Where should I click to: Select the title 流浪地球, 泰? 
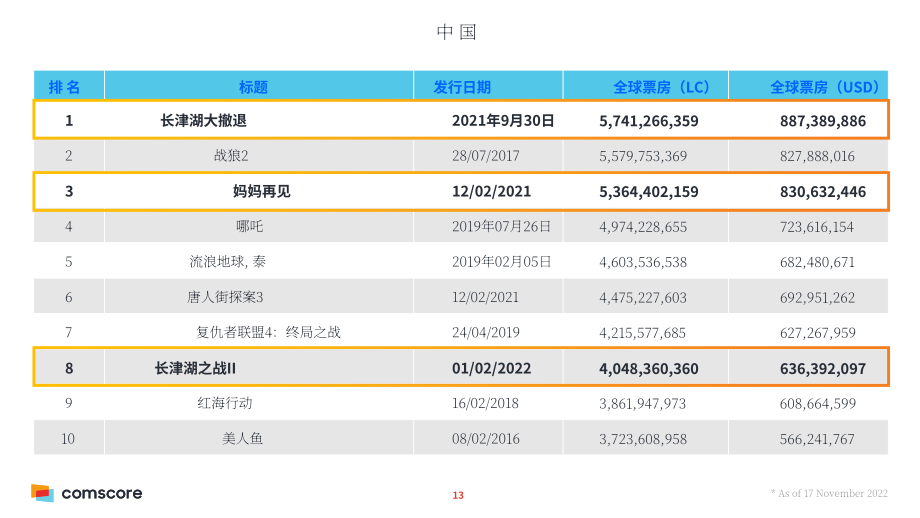pyautogui.click(x=228, y=262)
